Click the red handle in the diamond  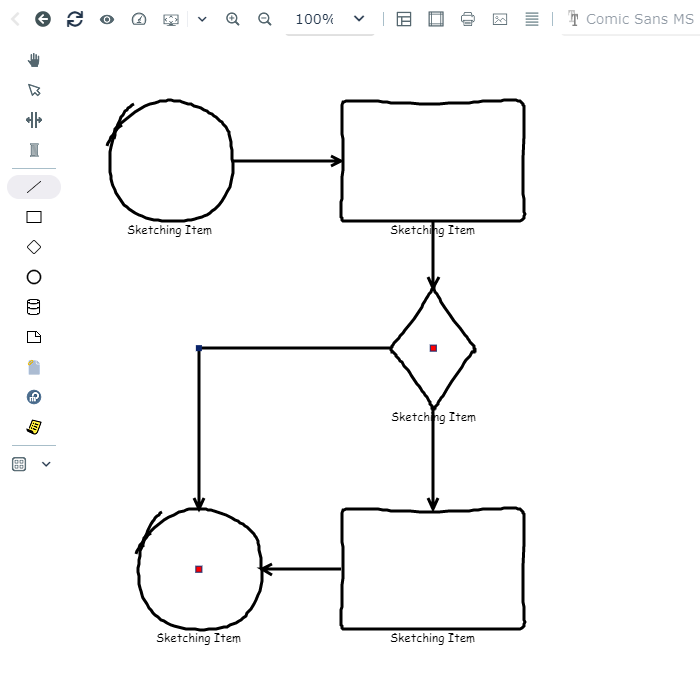(433, 348)
